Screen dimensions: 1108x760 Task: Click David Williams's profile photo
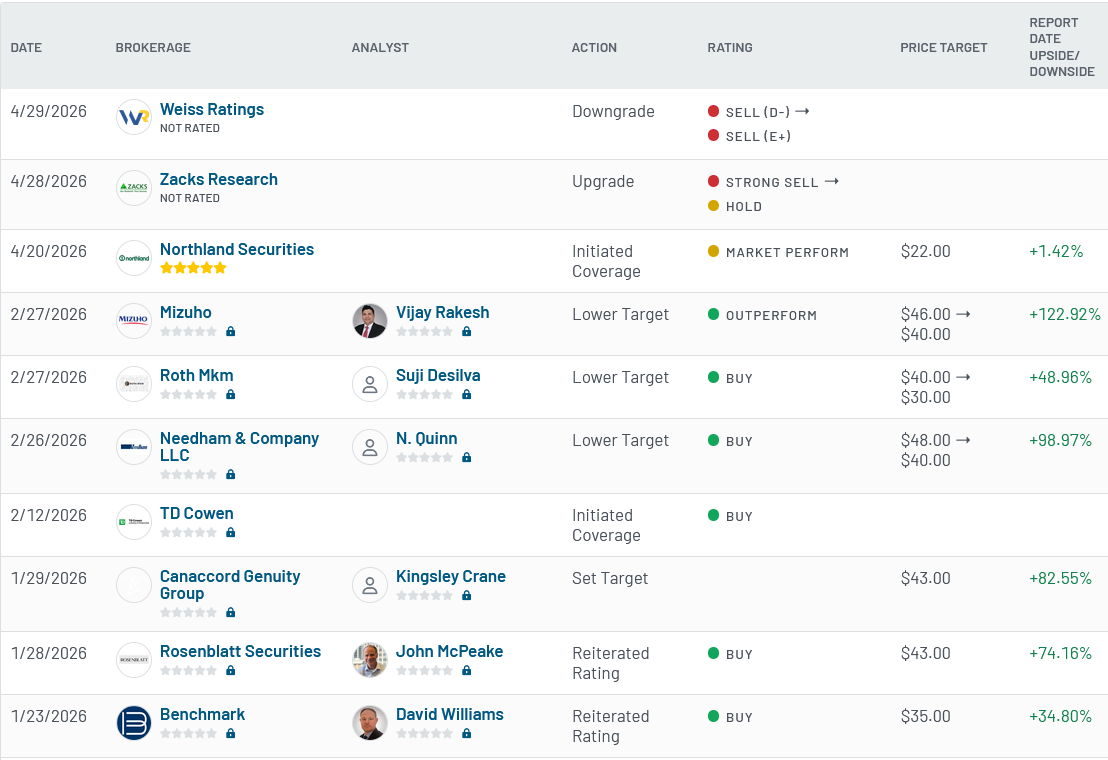point(370,723)
